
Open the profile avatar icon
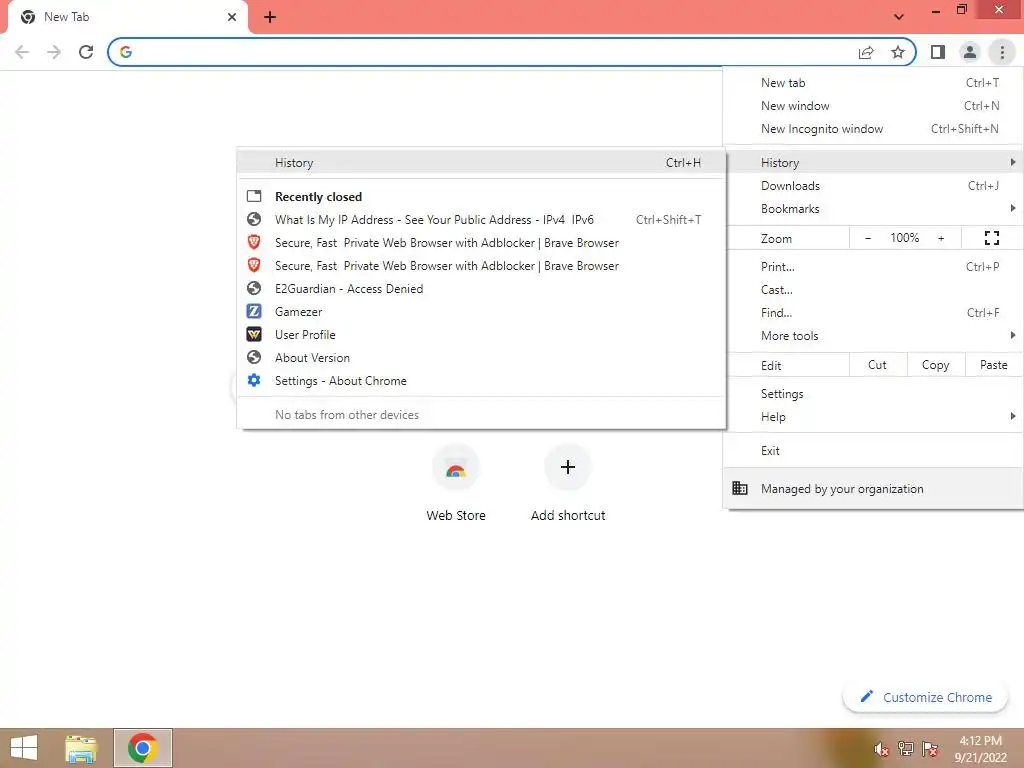970,52
